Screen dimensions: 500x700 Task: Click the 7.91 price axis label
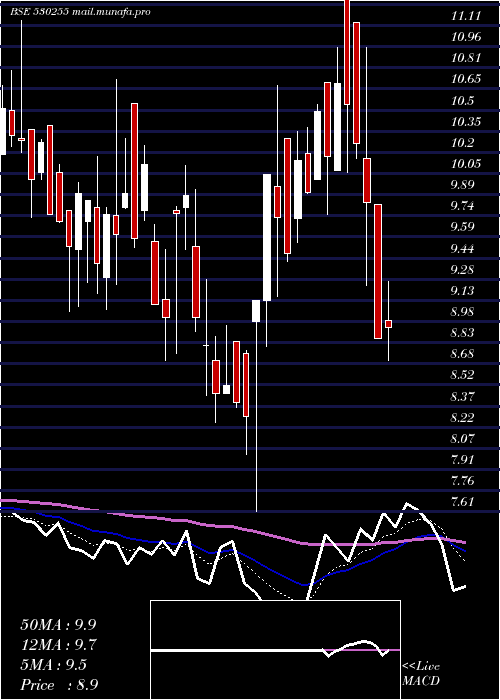click(463, 461)
